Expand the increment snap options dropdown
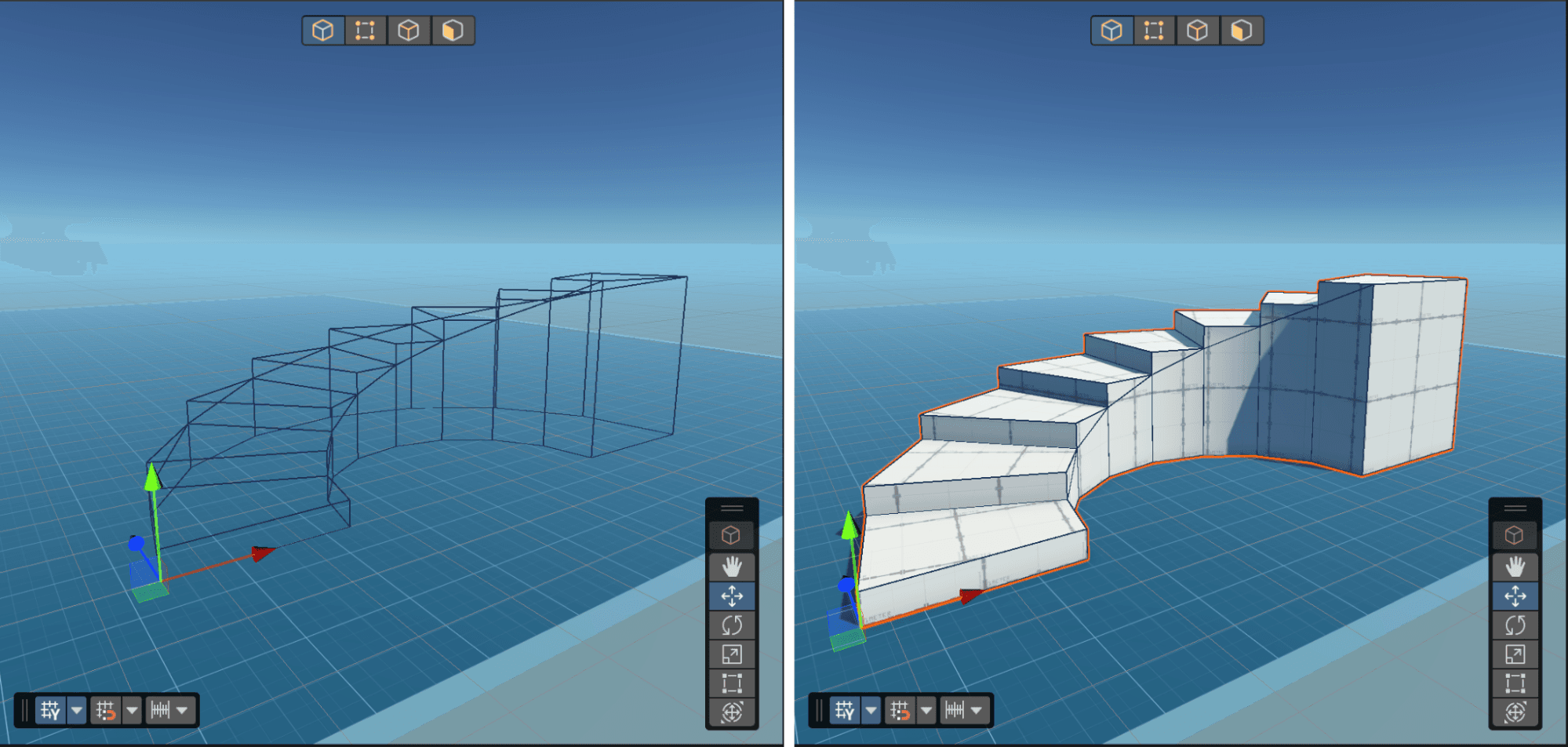The height and width of the screenshot is (747, 1568). click(183, 711)
